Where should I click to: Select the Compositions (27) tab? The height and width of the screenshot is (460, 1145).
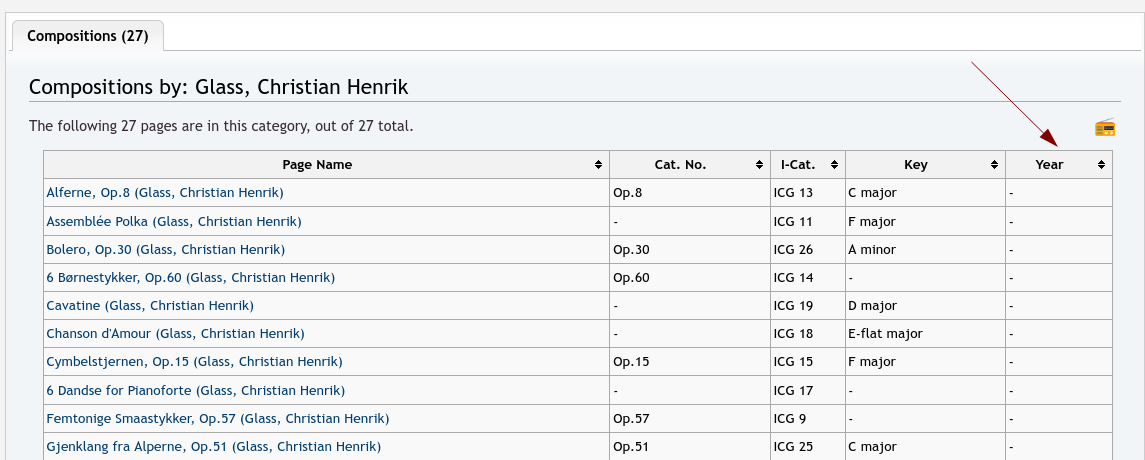click(88, 36)
